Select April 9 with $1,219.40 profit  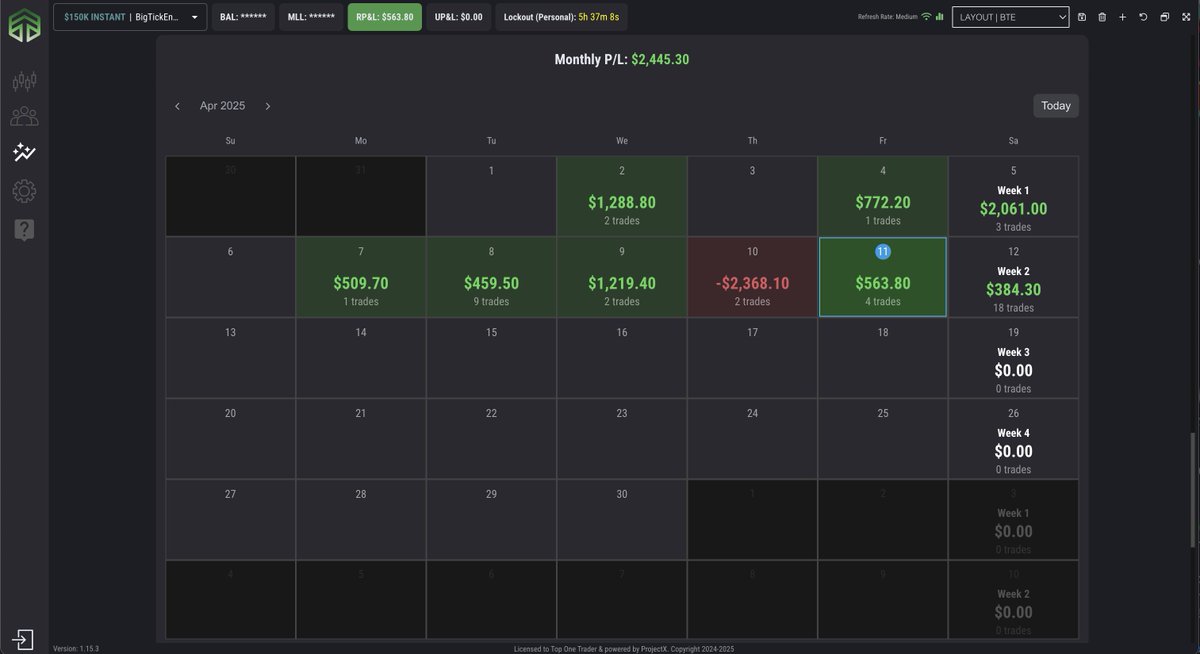point(622,277)
